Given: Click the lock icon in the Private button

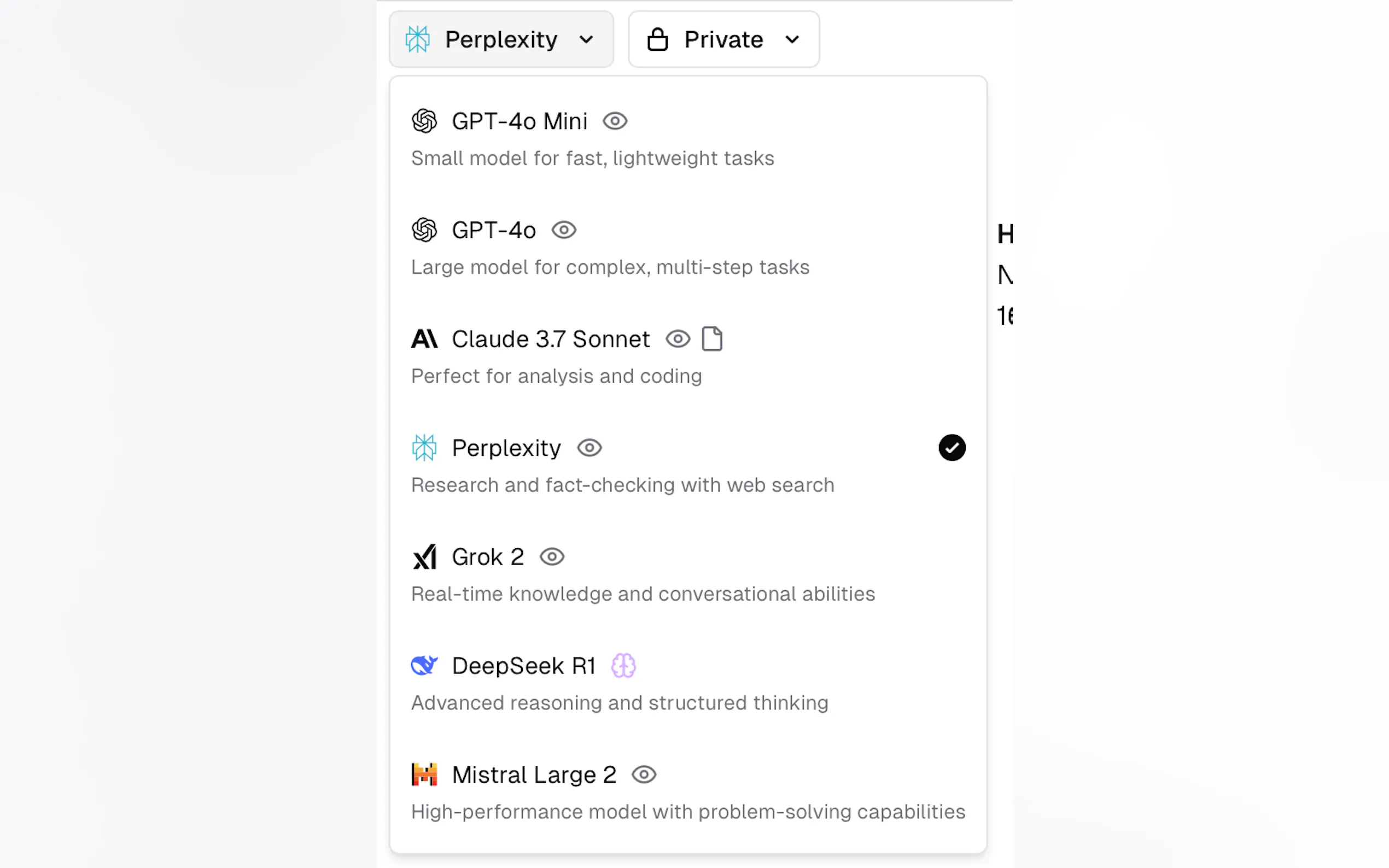Looking at the screenshot, I should pyautogui.click(x=657, y=39).
